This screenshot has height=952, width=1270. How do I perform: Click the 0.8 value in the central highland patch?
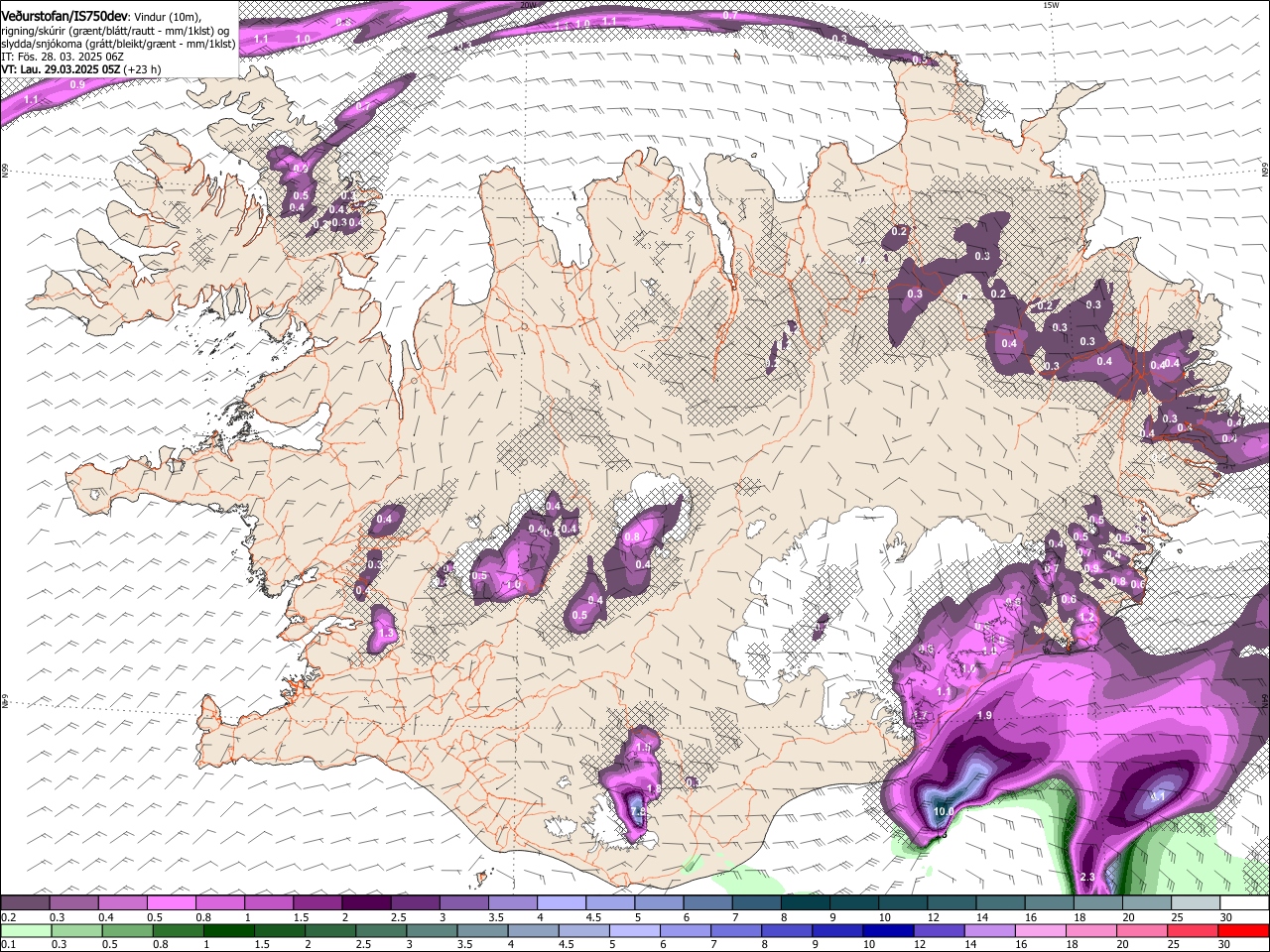(632, 537)
